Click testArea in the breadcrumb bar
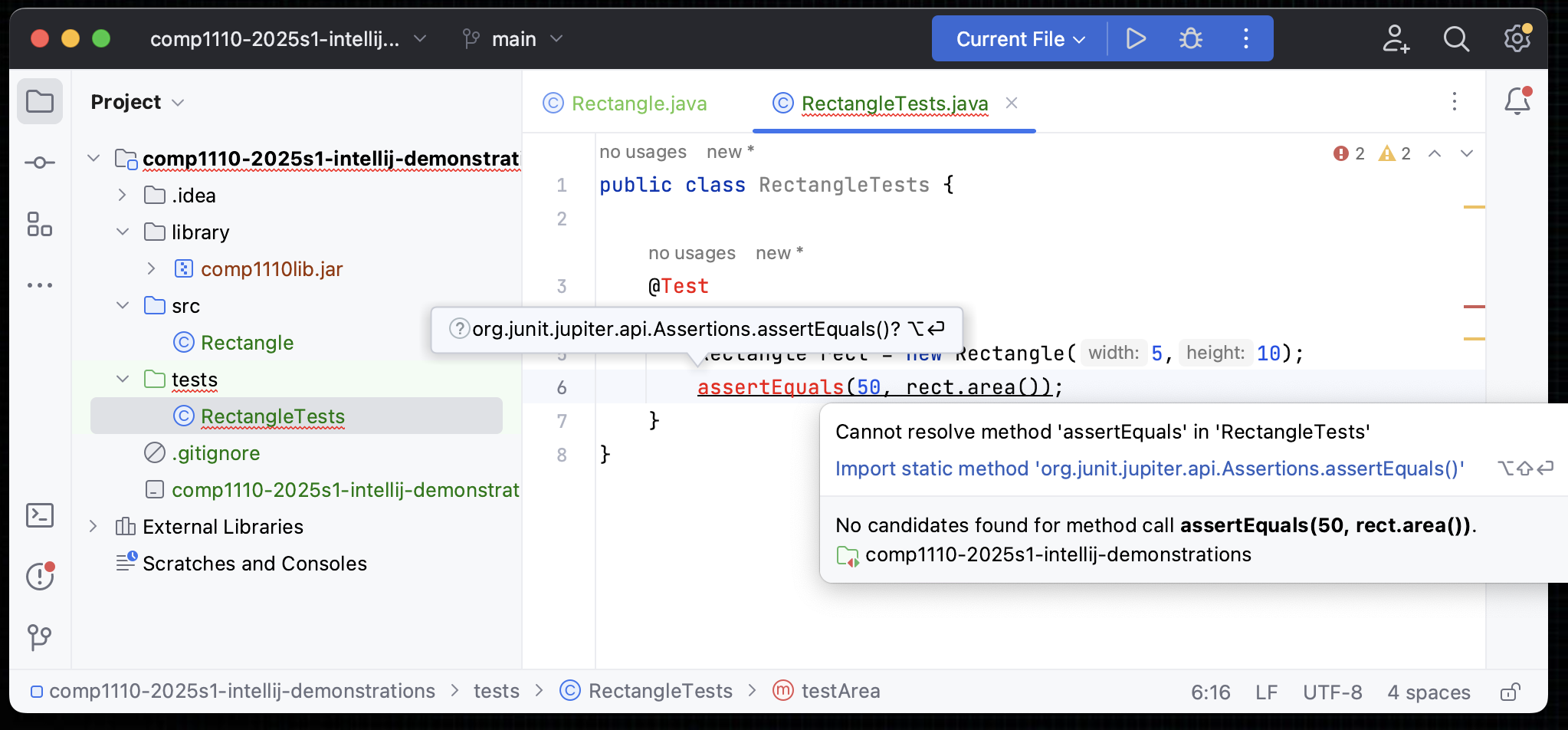This screenshot has height=730, width=1568. [840, 690]
